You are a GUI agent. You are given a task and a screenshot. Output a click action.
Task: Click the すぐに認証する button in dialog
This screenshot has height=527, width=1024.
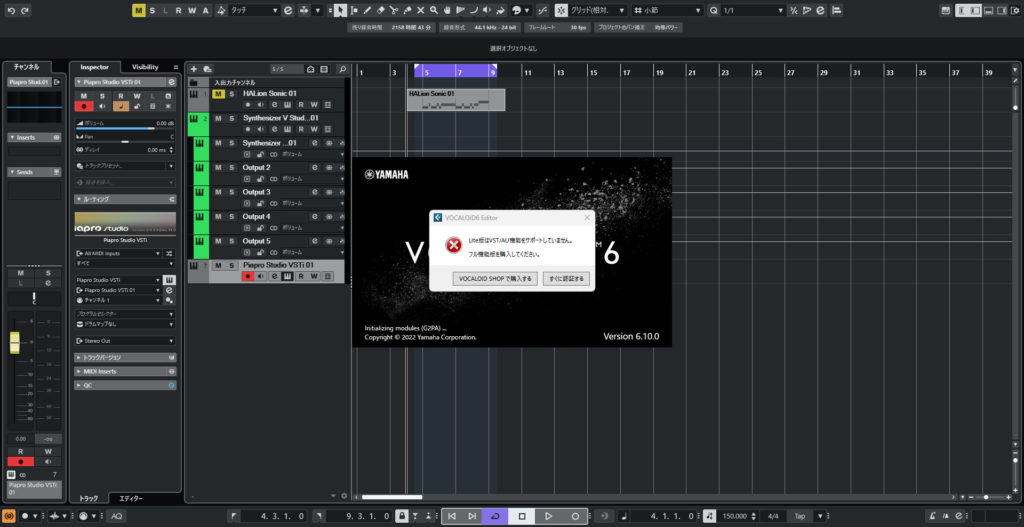point(566,277)
